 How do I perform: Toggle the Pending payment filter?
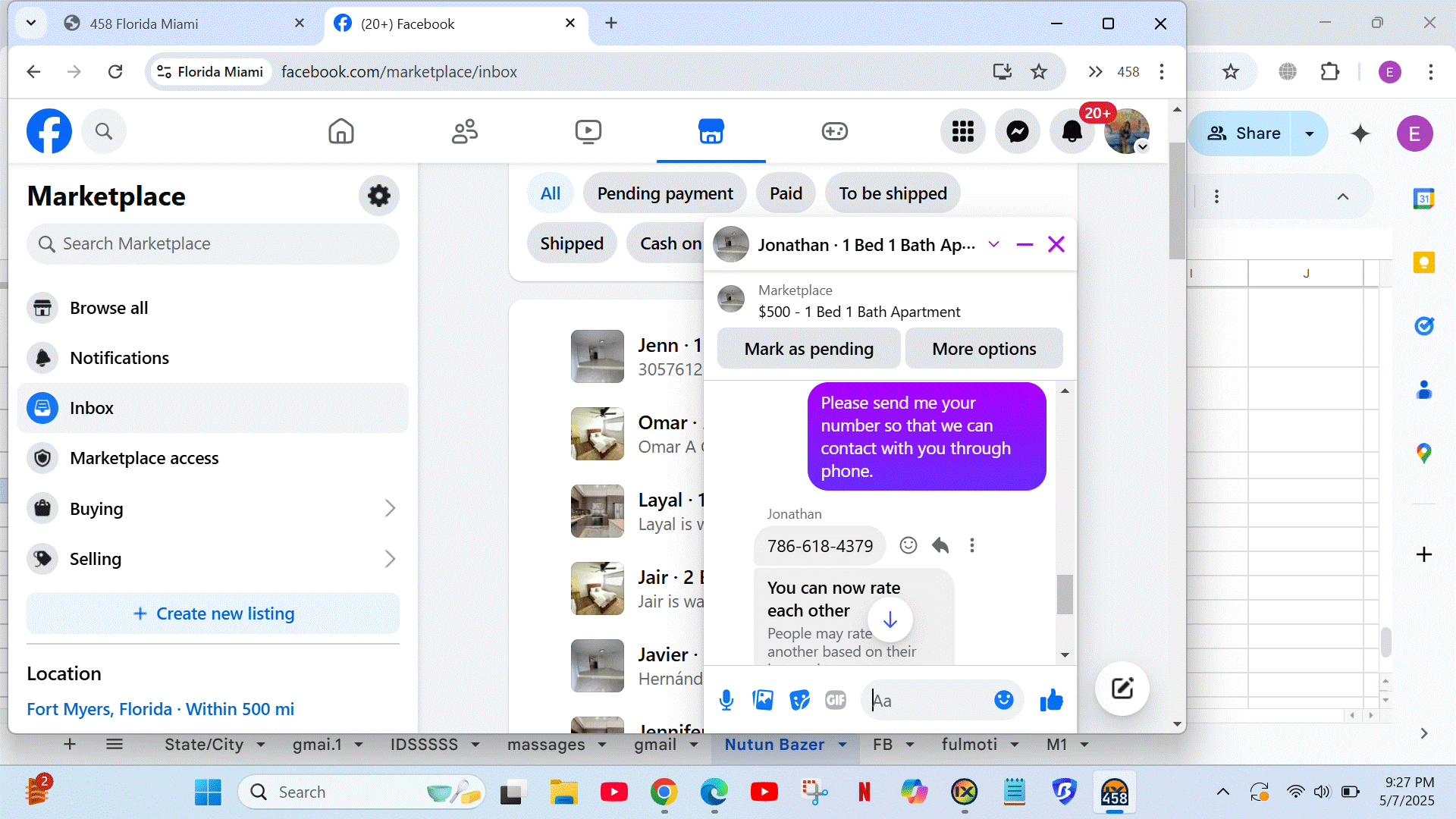(x=664, y=193)
